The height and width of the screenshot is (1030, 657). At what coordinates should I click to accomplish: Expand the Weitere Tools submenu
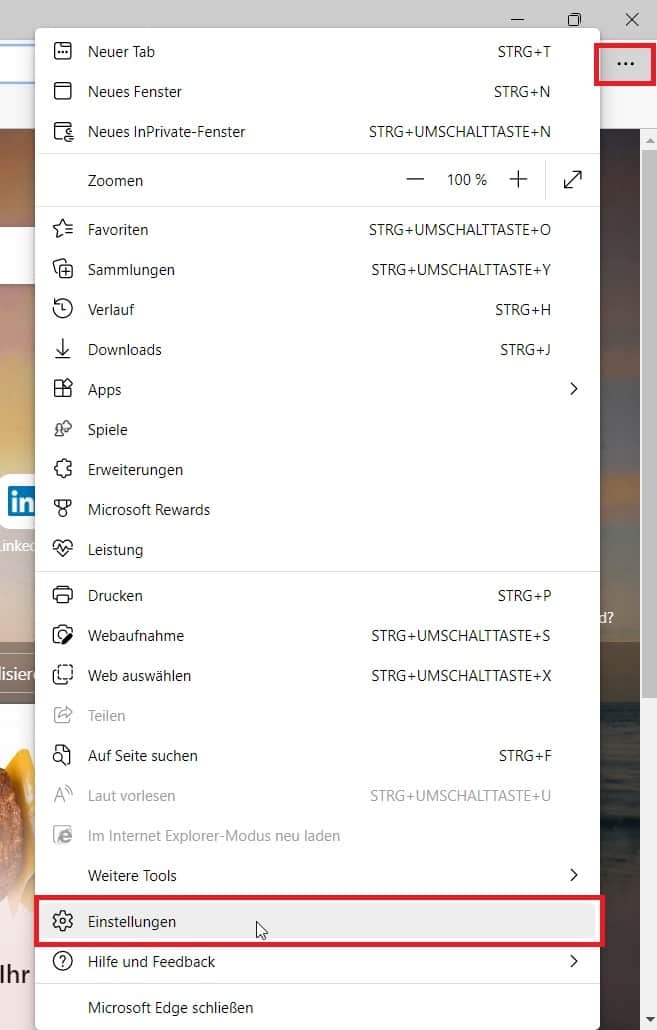point(573,875)
